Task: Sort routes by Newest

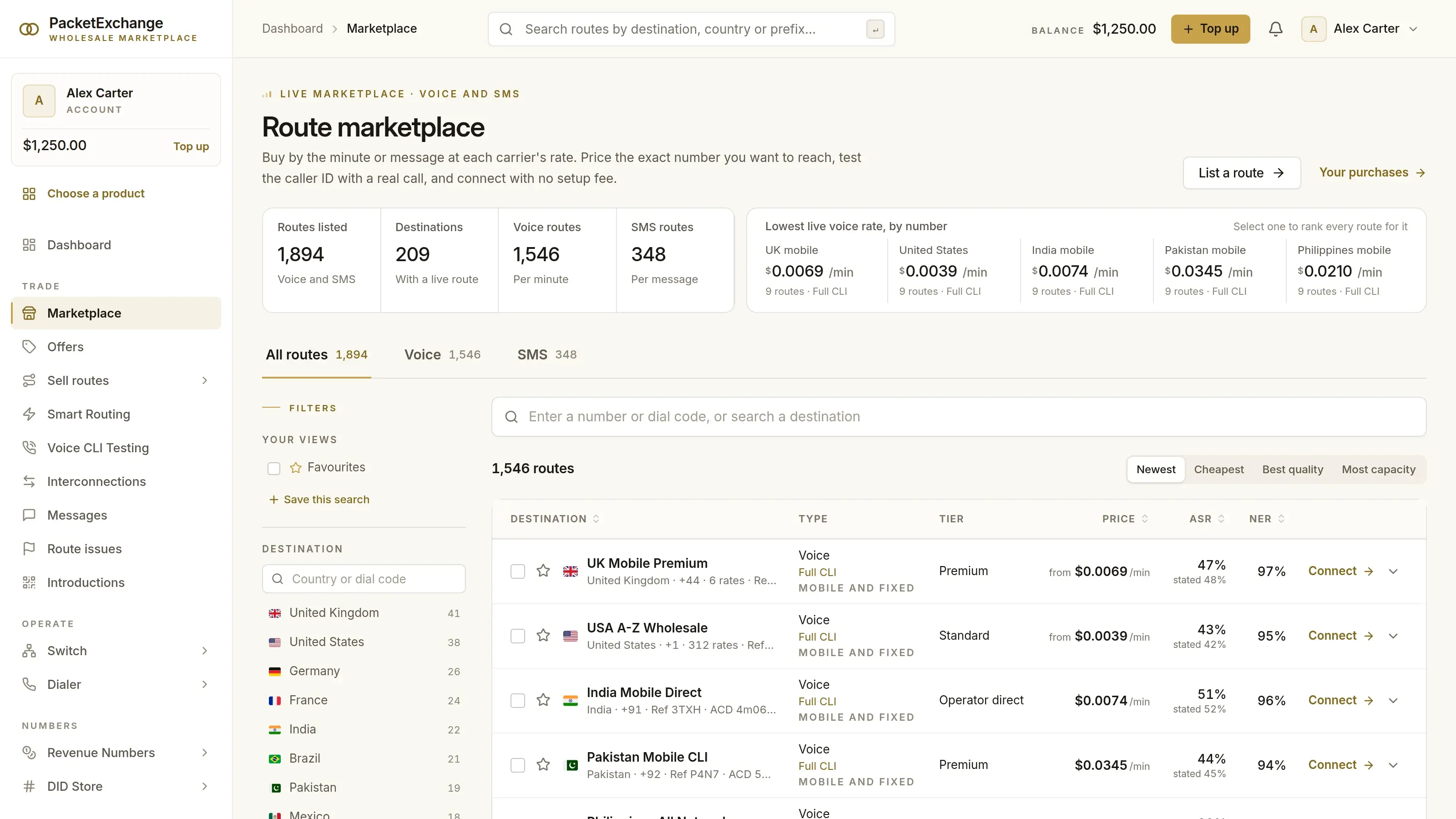Action: point(1155,470)
